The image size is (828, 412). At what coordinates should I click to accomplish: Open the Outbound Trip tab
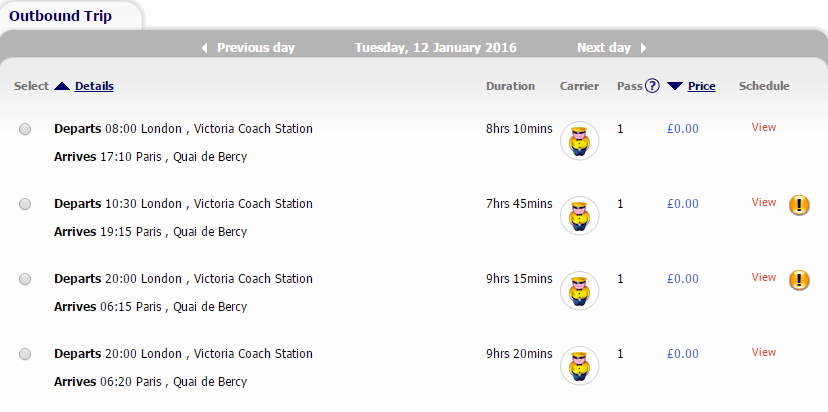[61, 16]
